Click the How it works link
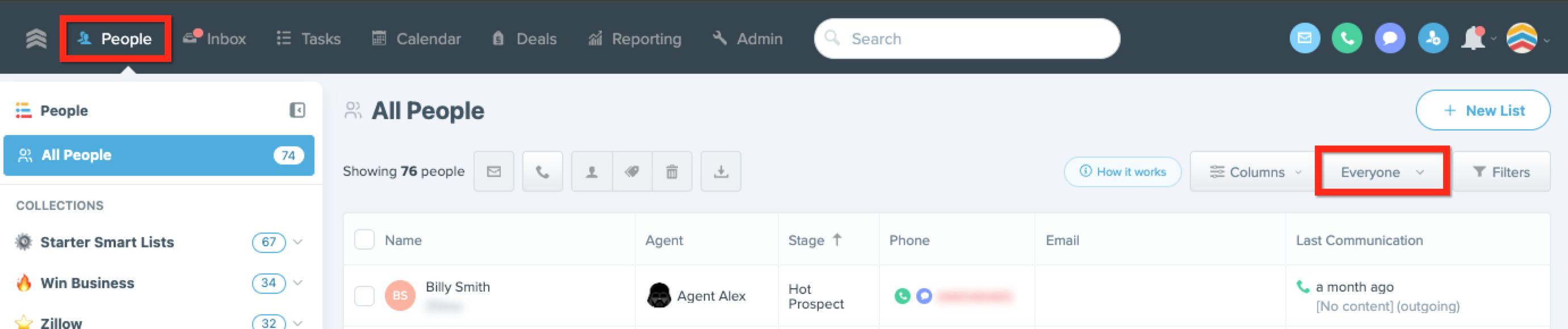Screen dimensions: 1568x329 (1122, 172)
